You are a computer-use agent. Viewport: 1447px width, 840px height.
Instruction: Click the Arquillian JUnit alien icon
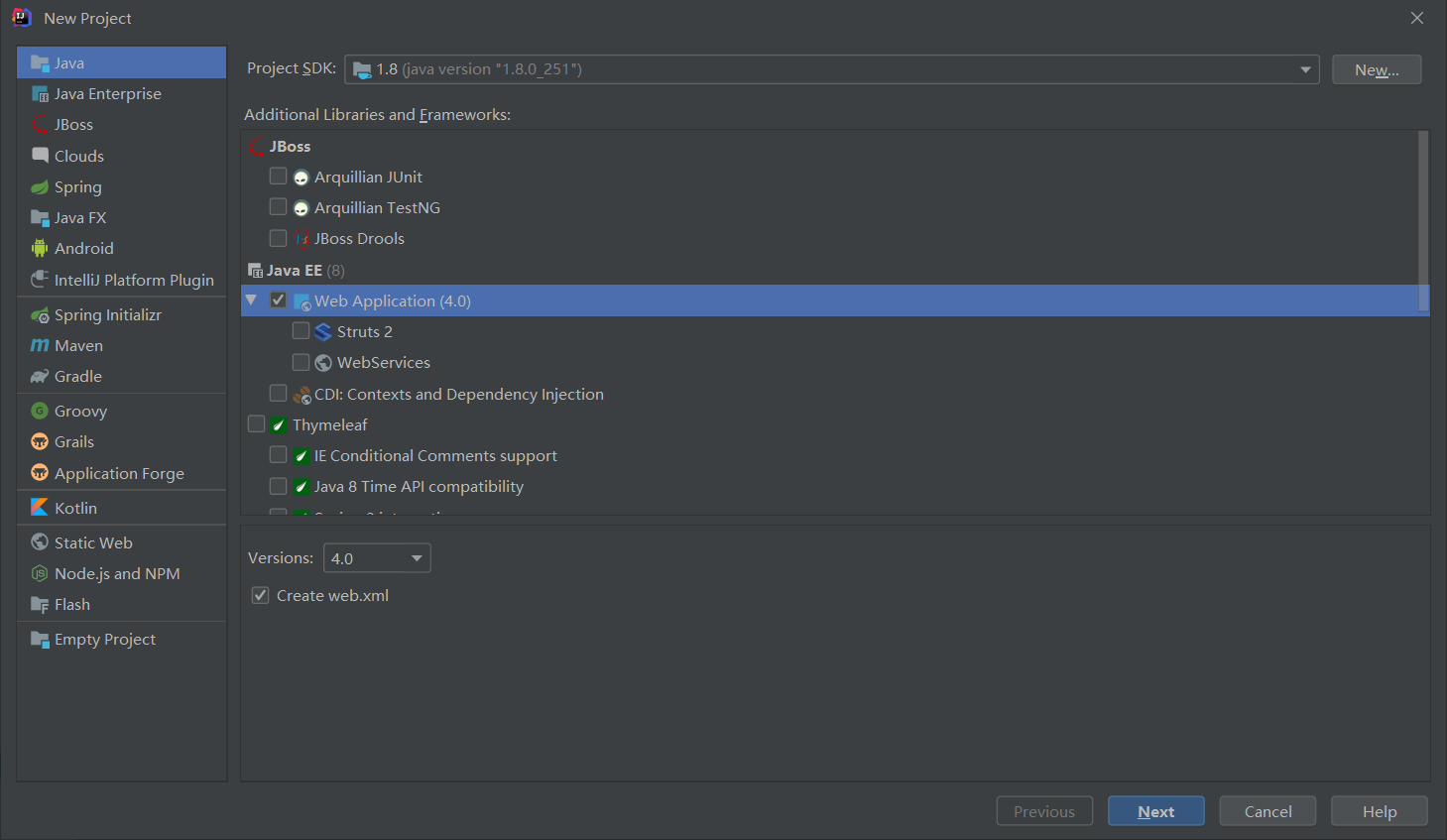(301, 178)
